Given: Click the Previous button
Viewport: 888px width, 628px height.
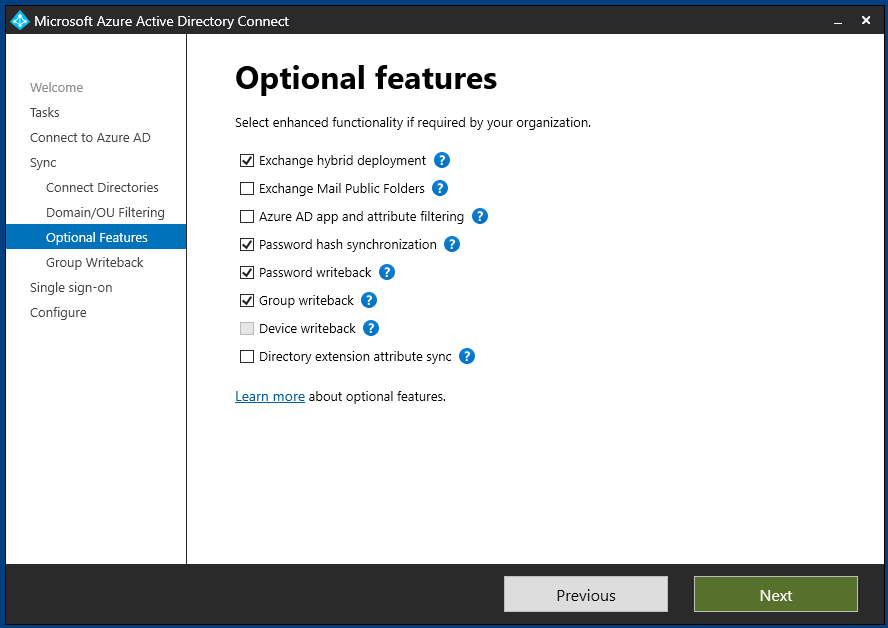Looking at the screenshot, I should click(586, 595).
